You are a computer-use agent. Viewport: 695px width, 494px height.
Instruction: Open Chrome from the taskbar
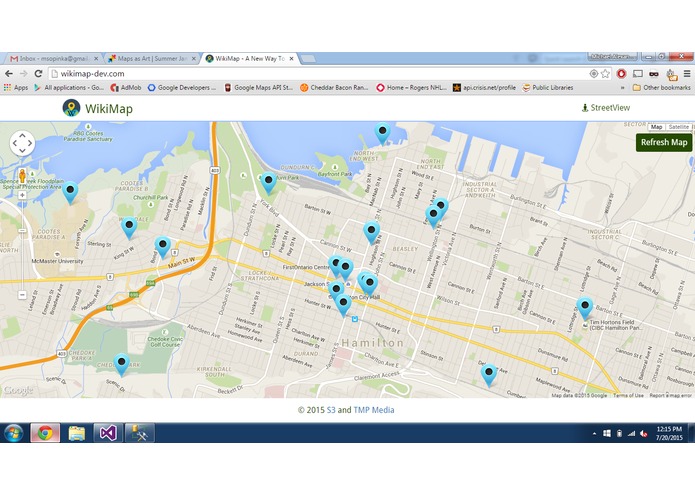[x=45, y=433]
